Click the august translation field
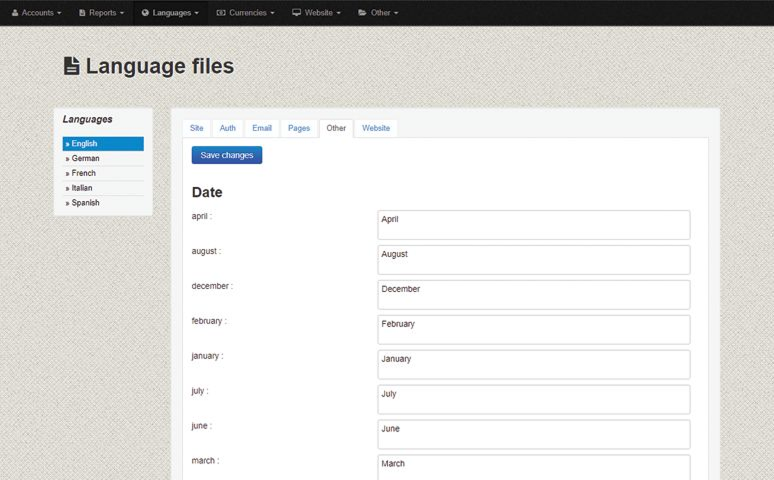 coord(534,260)
